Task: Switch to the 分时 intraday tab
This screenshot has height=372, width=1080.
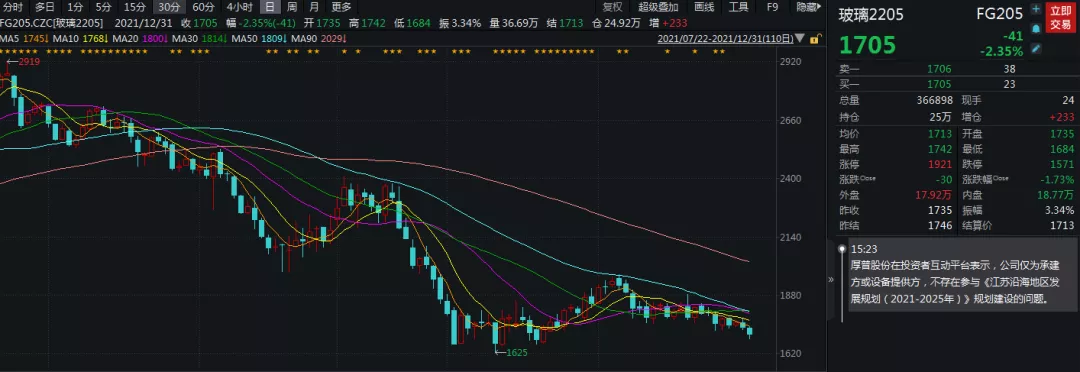Action: (13, 8)
